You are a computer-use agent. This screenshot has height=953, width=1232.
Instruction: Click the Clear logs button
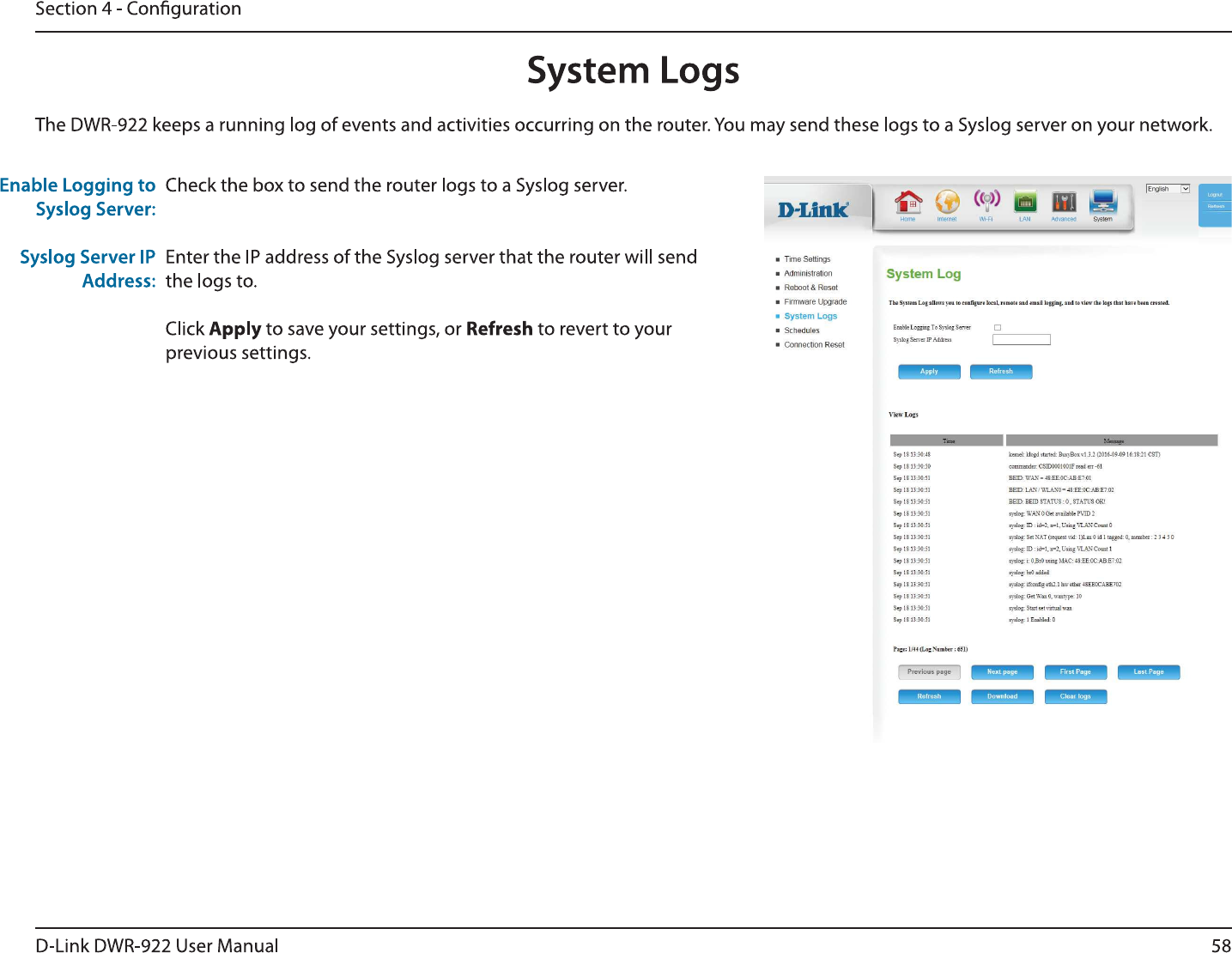tap(1076, 696)
